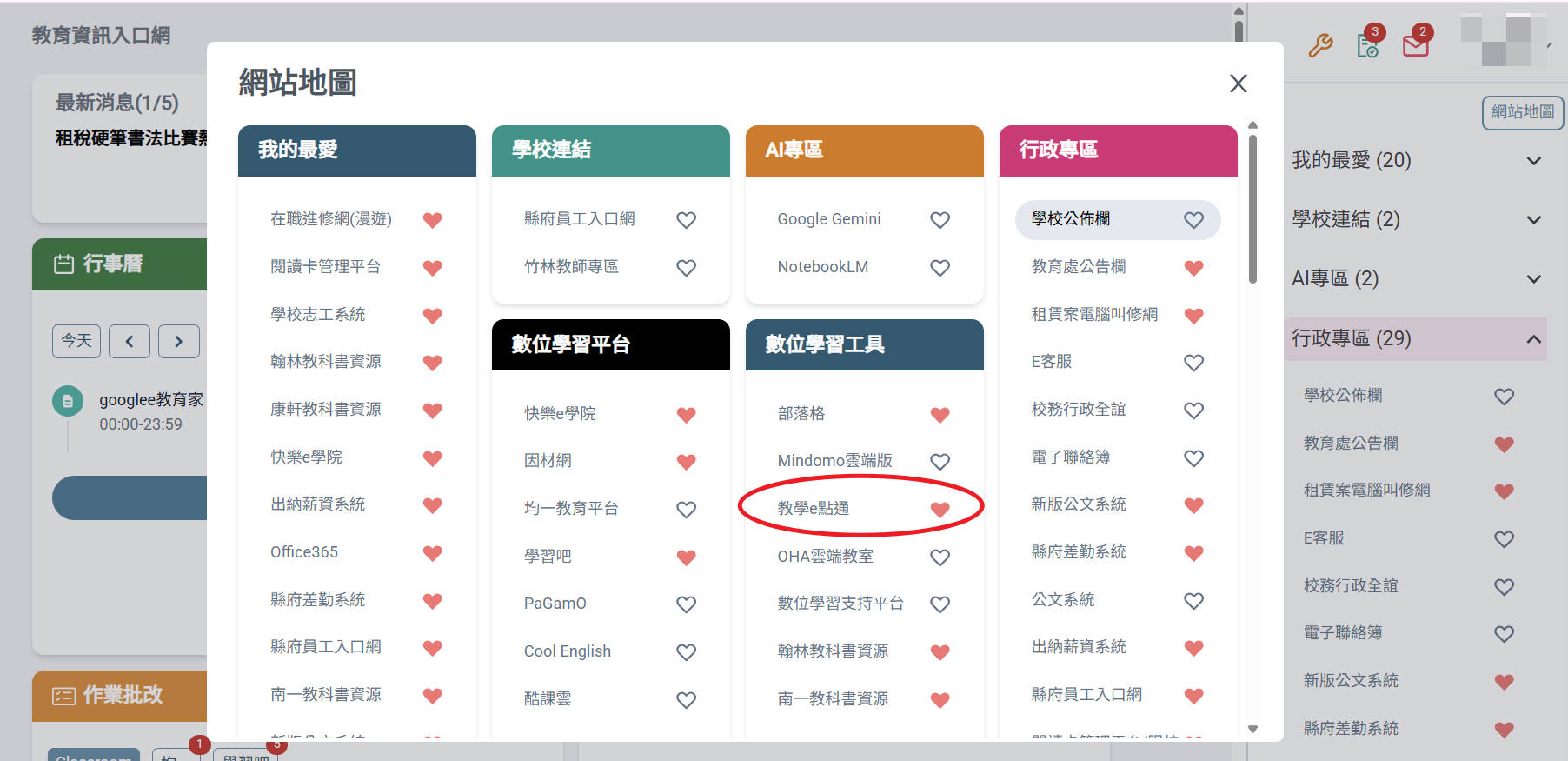This screenshot has height=761, width=1568.
Task: Open 翰林教科書資源 link in 我的最愛
Action: click(326, 362)
